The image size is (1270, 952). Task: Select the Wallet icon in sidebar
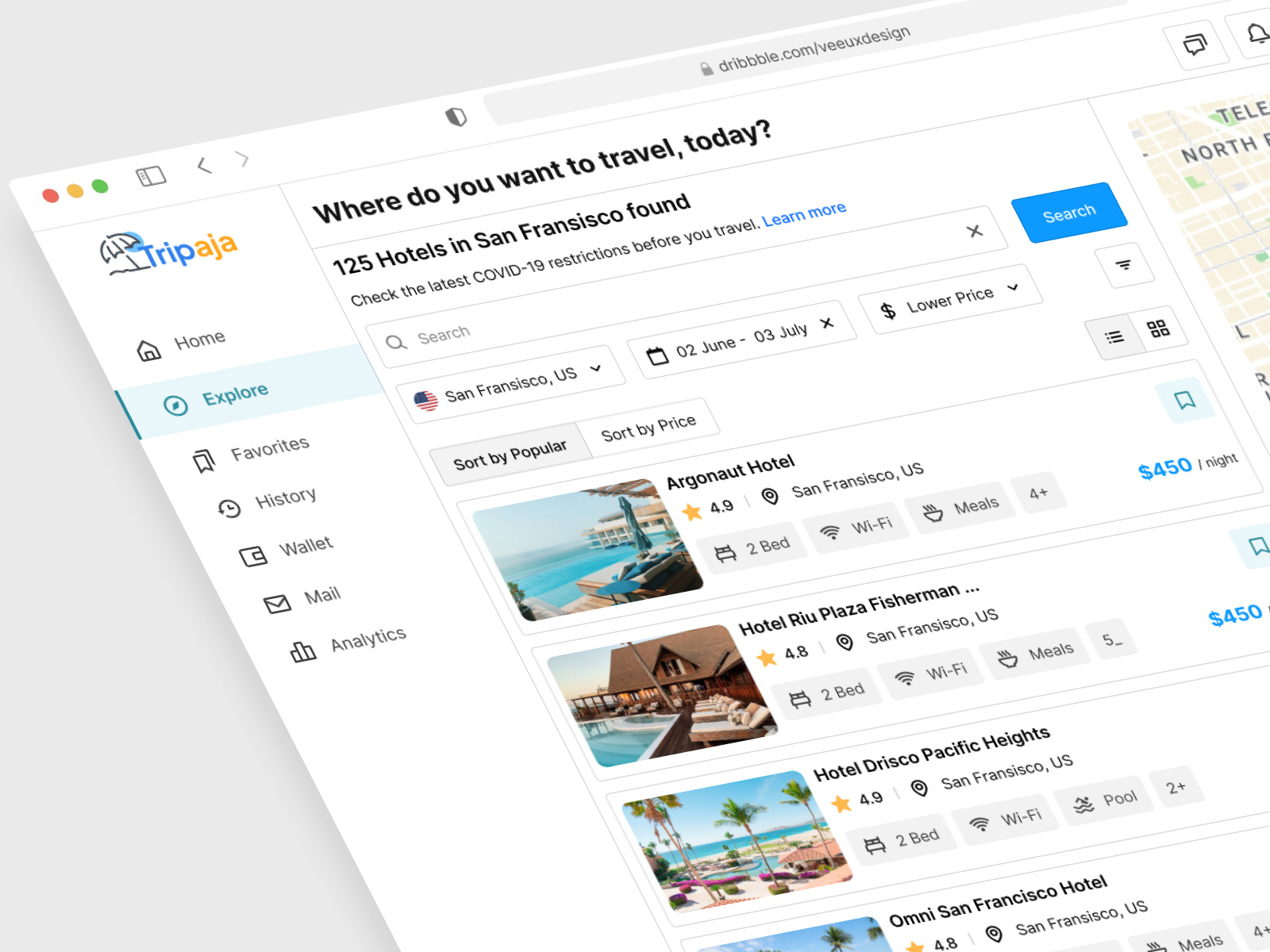(252, 556)
